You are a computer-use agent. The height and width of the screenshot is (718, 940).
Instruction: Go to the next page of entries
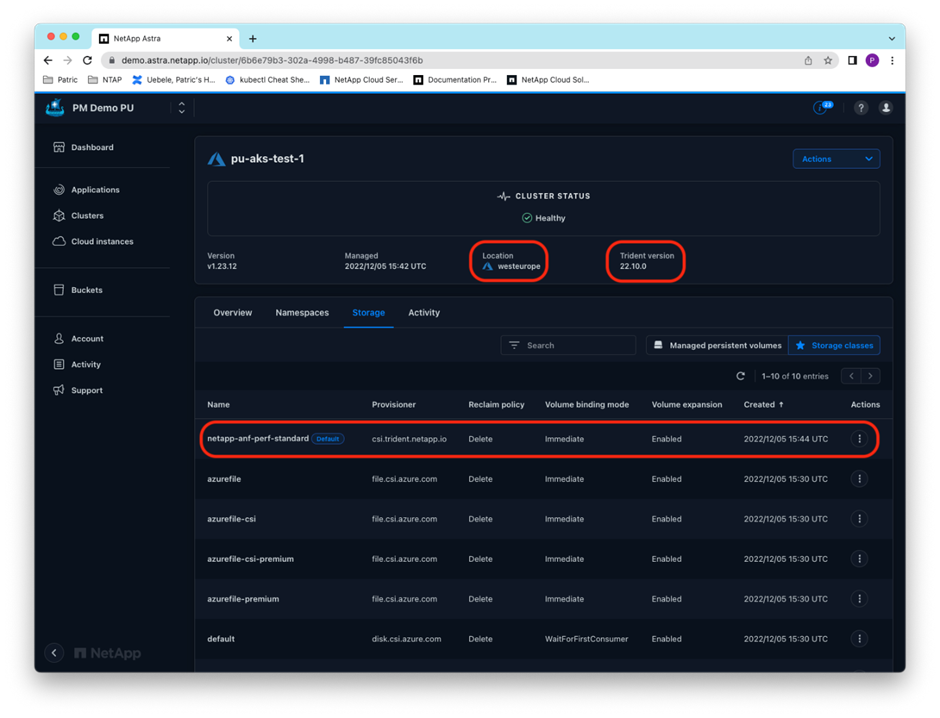point(870,376)
